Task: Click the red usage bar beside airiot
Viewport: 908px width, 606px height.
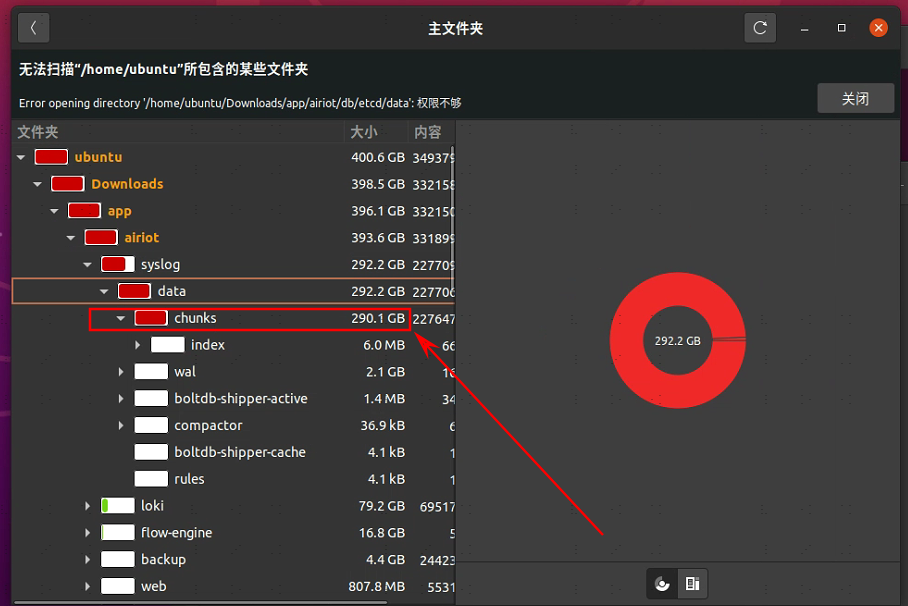Action: click(101, 238)
